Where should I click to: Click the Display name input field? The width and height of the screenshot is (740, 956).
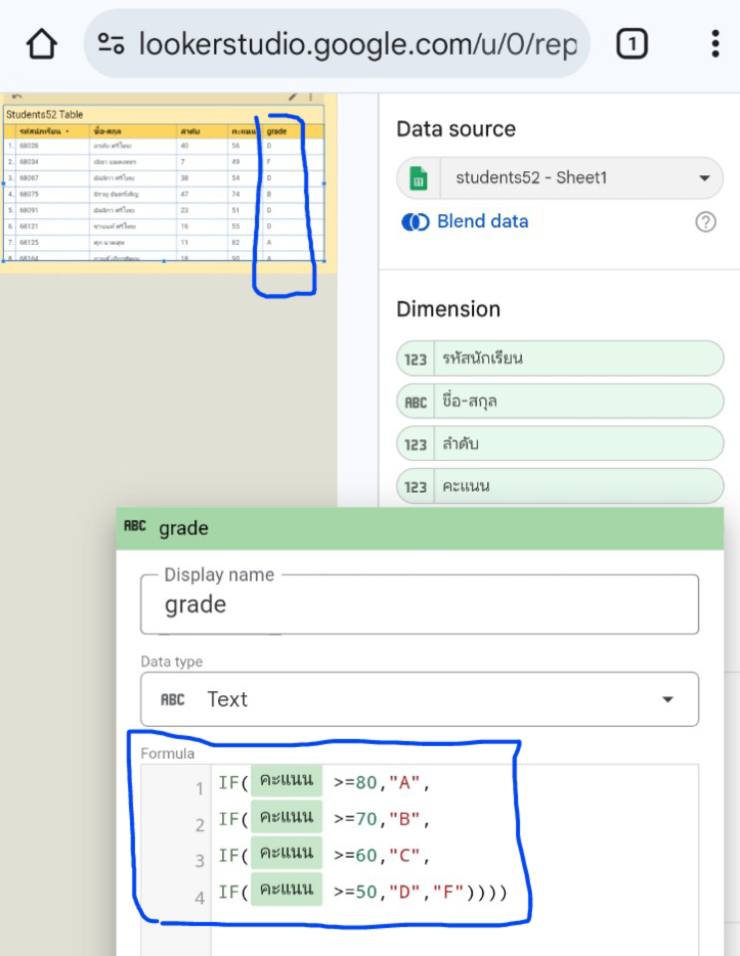tap(419, 605)
